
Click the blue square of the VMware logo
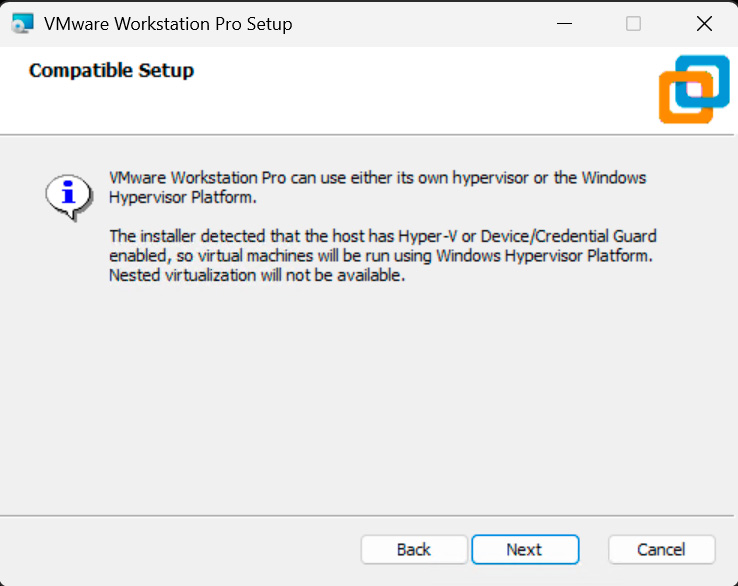[704, 80]
